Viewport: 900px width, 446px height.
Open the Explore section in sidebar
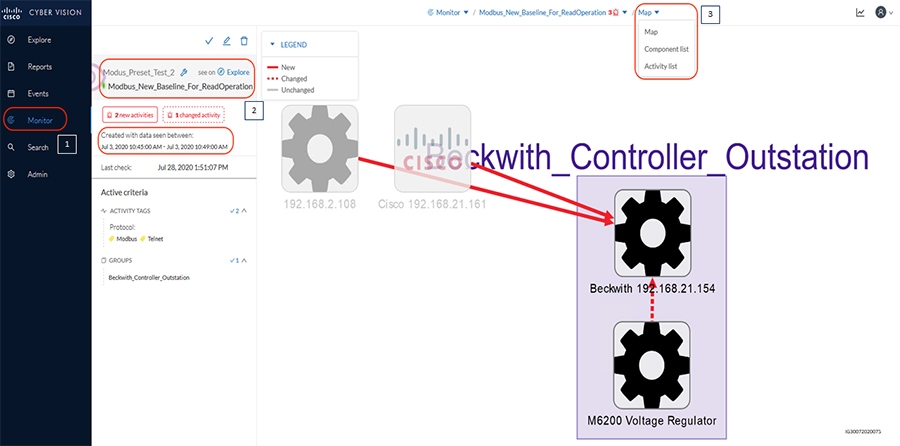(39, 40)
